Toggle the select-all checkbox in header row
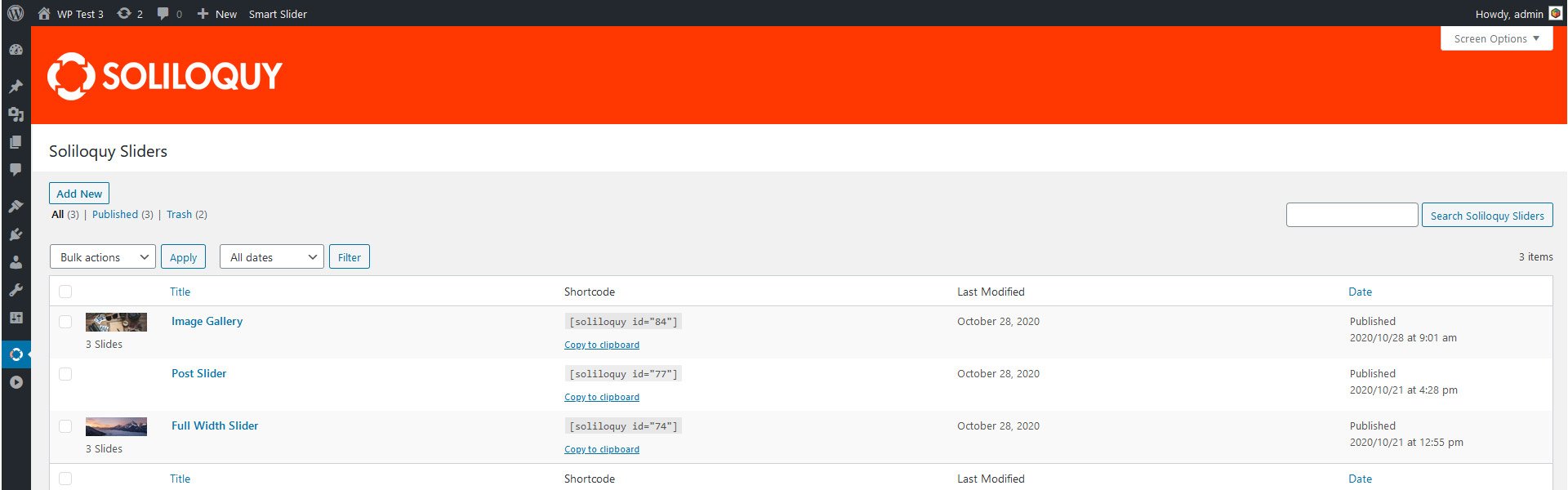 click(x=65, y=292)
